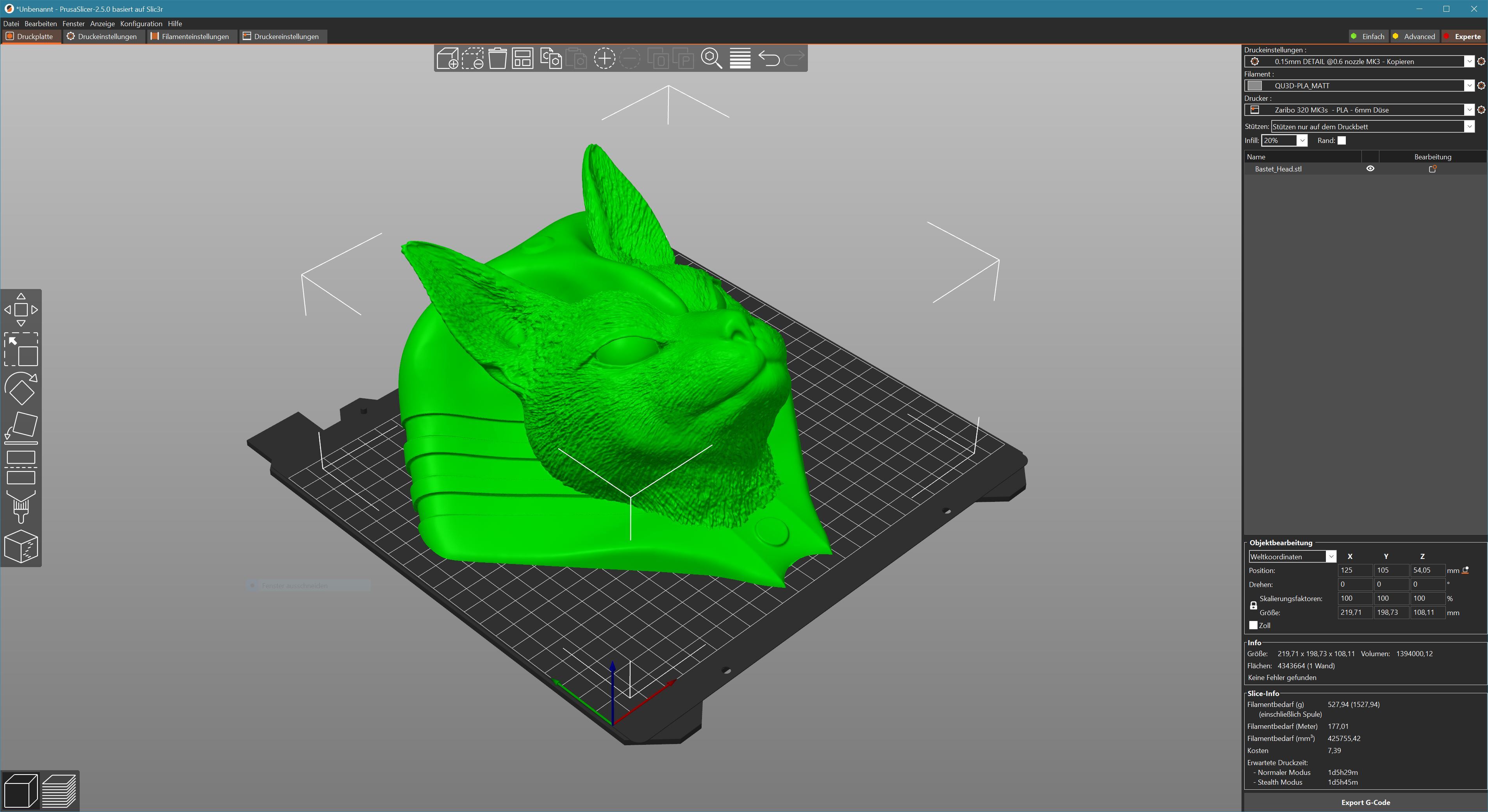This screenshot has height=812, width=1488.
Task: Click the Arrange objects icon
Action: tap(523, 58)
